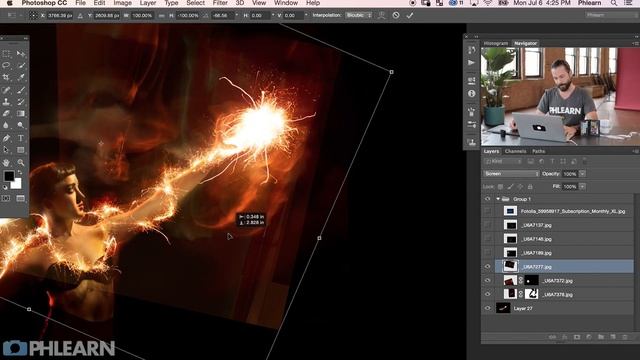Select the Clone Stamp tool
Viewport: 640px width, 360px height.
[x=6, y=102]
